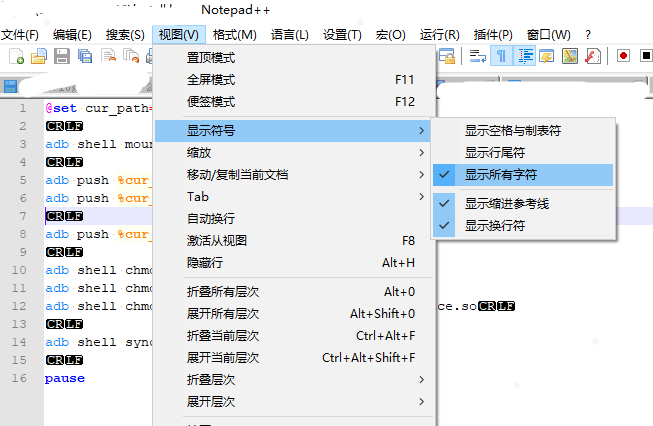Open the 窗口(W) menu

pos(548,35)
